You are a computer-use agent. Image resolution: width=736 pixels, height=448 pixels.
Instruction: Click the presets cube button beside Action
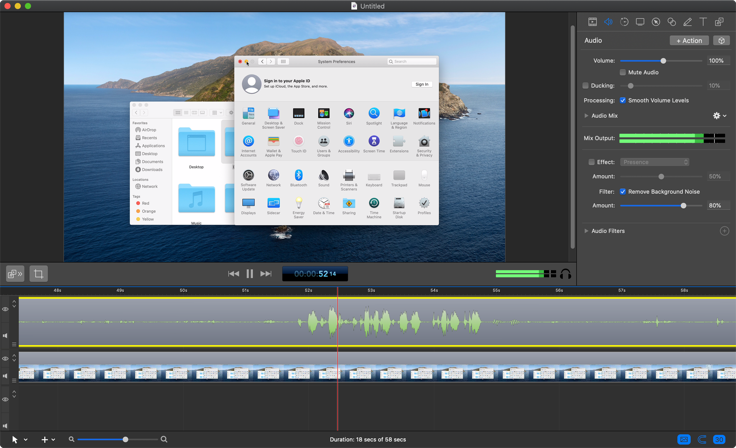(721, 40)
